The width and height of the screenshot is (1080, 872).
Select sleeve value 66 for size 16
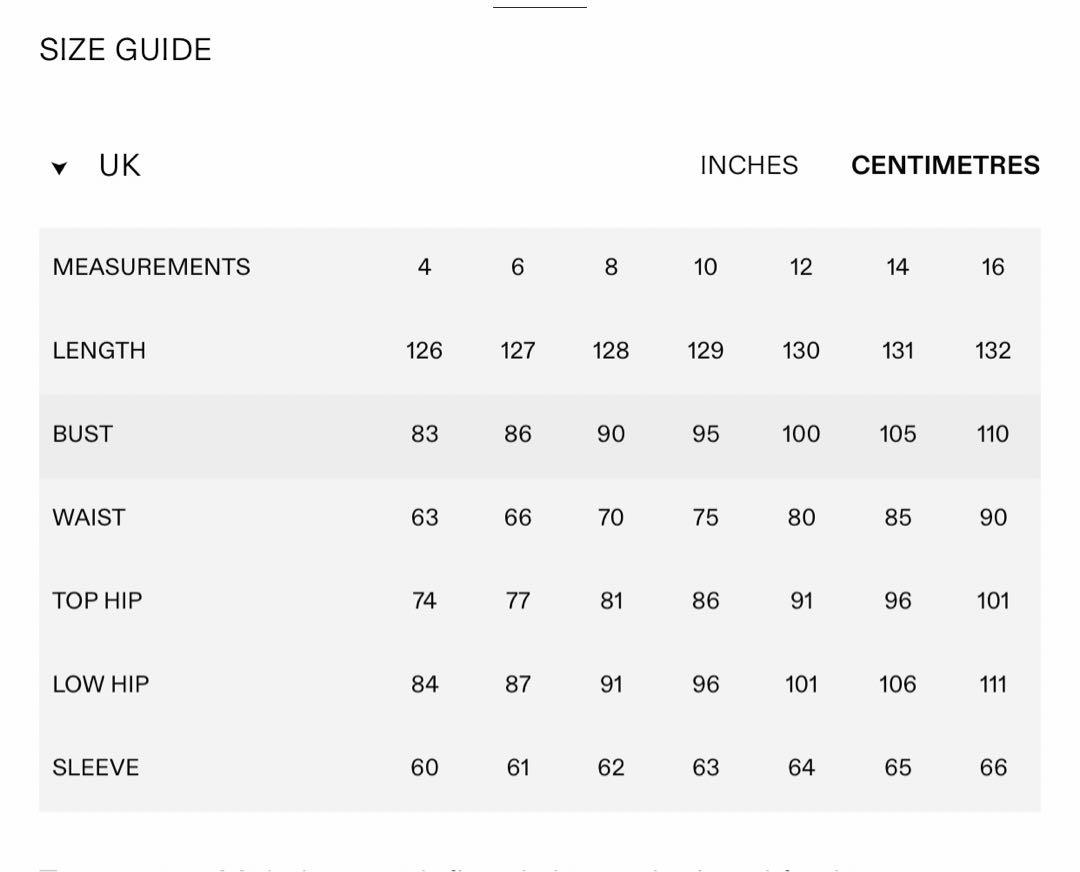point(993,767)
